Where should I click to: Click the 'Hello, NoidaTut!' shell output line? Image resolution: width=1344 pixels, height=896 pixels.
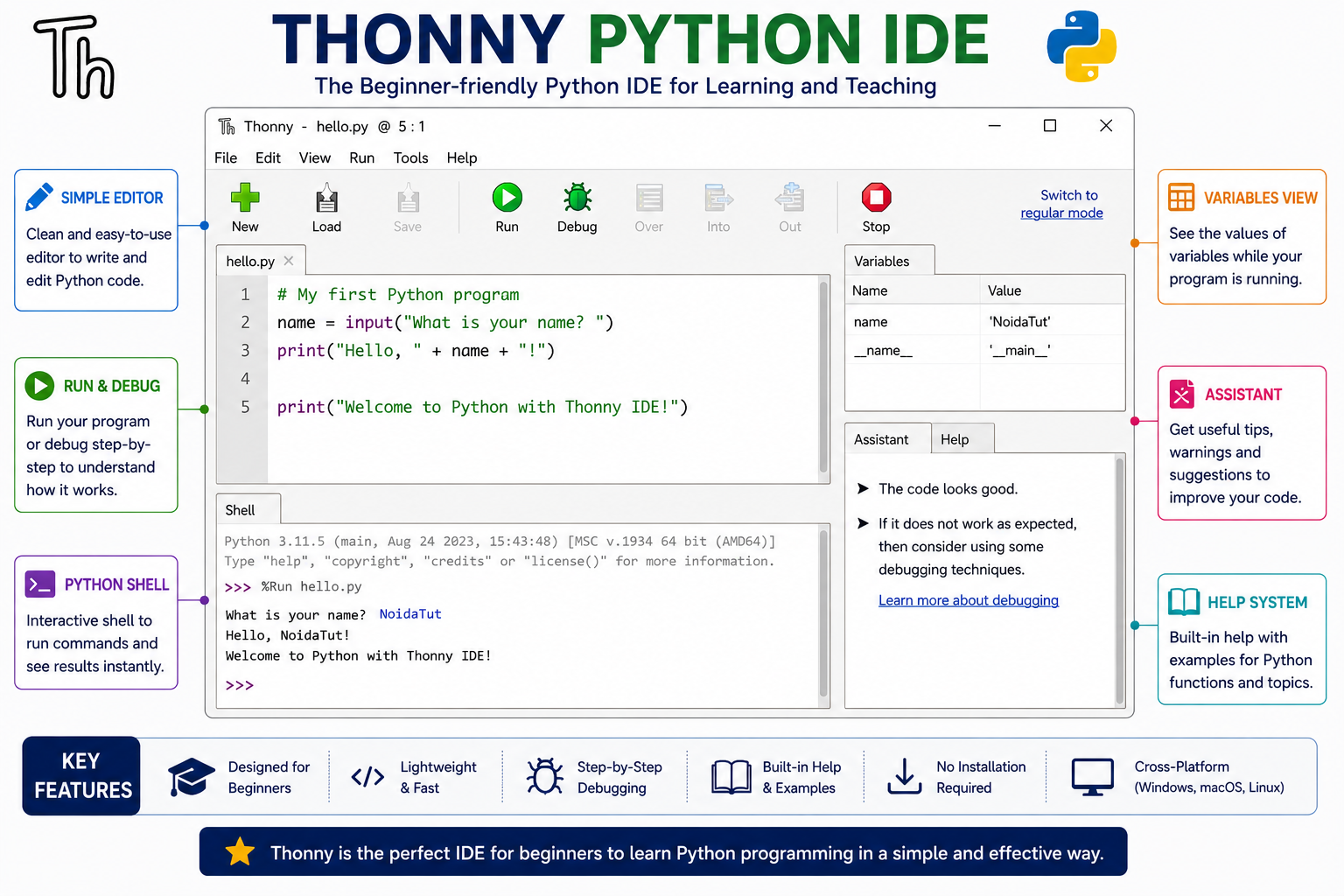(287, 635)
